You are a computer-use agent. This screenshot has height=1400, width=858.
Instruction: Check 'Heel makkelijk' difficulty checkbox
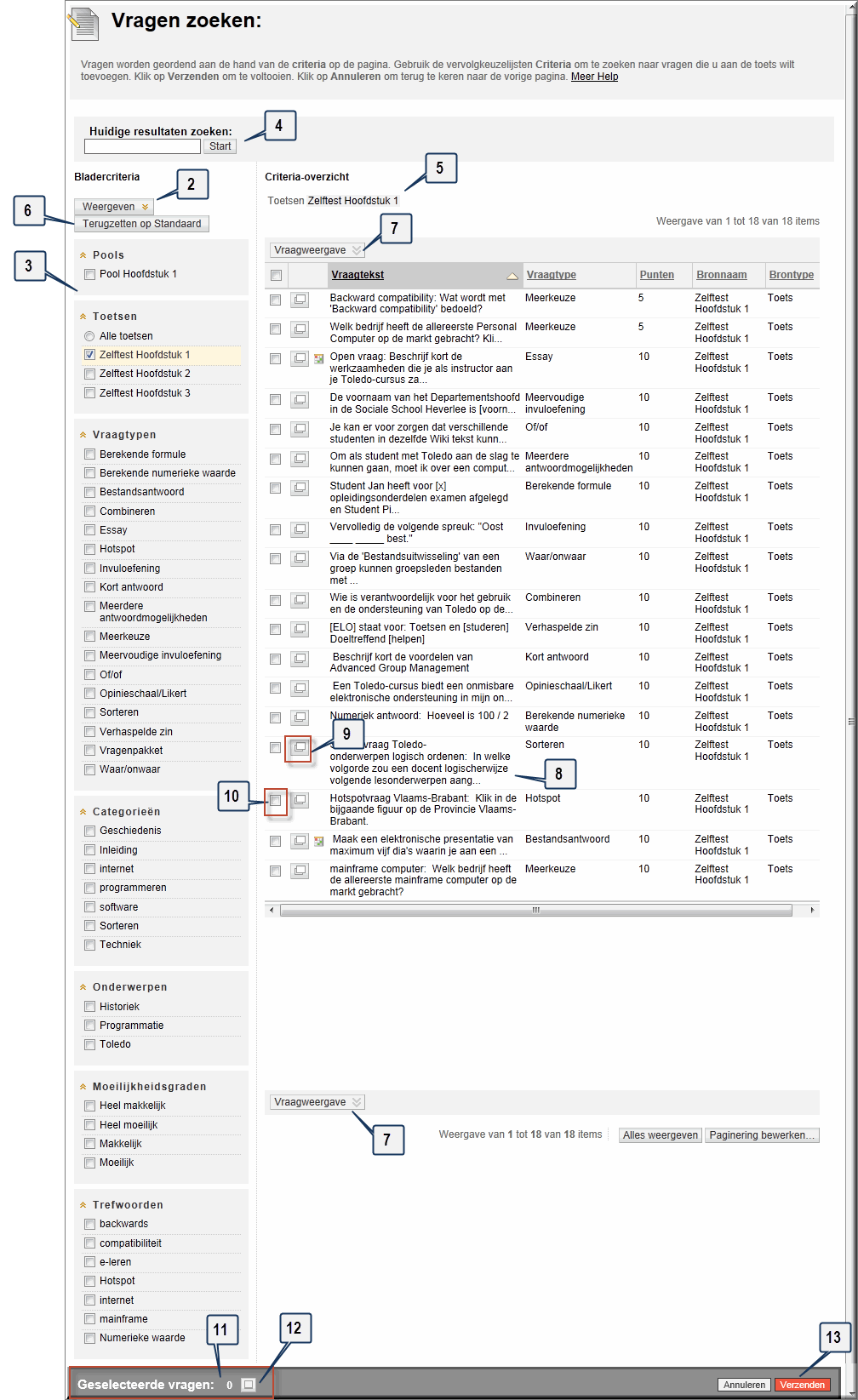click(x=89, y=1106)
